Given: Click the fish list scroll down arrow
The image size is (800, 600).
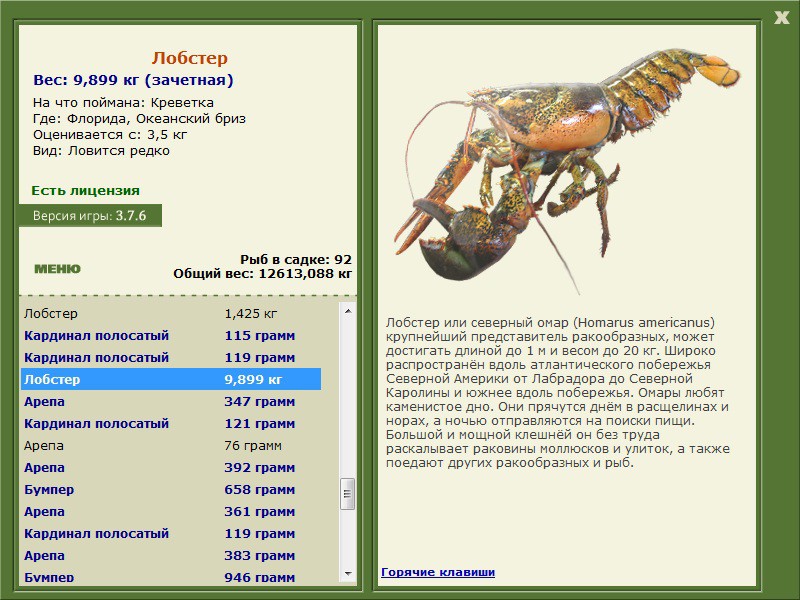Looking at the screenshot, I should 348,573.
